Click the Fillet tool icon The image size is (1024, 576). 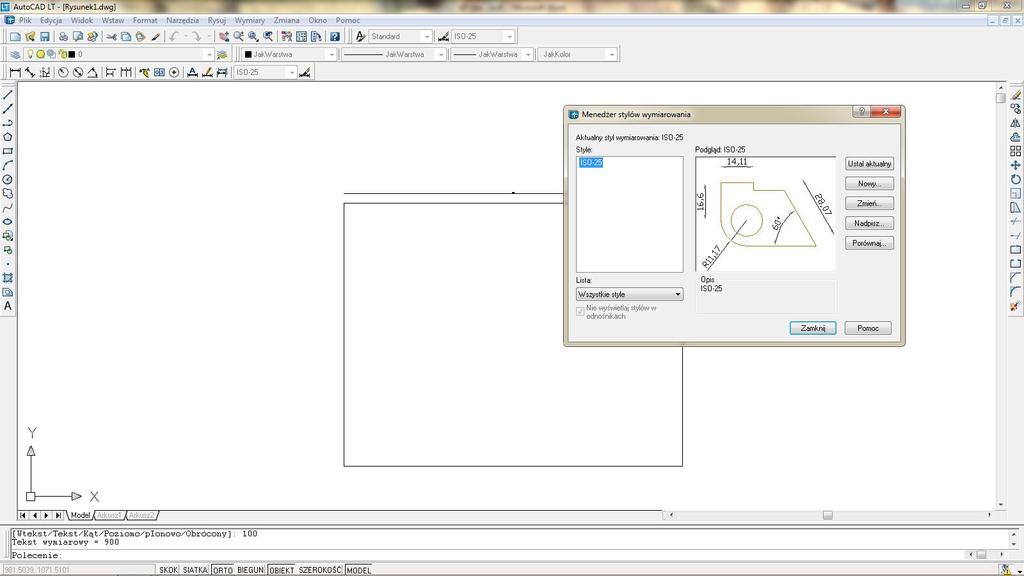pos(1015,292)
